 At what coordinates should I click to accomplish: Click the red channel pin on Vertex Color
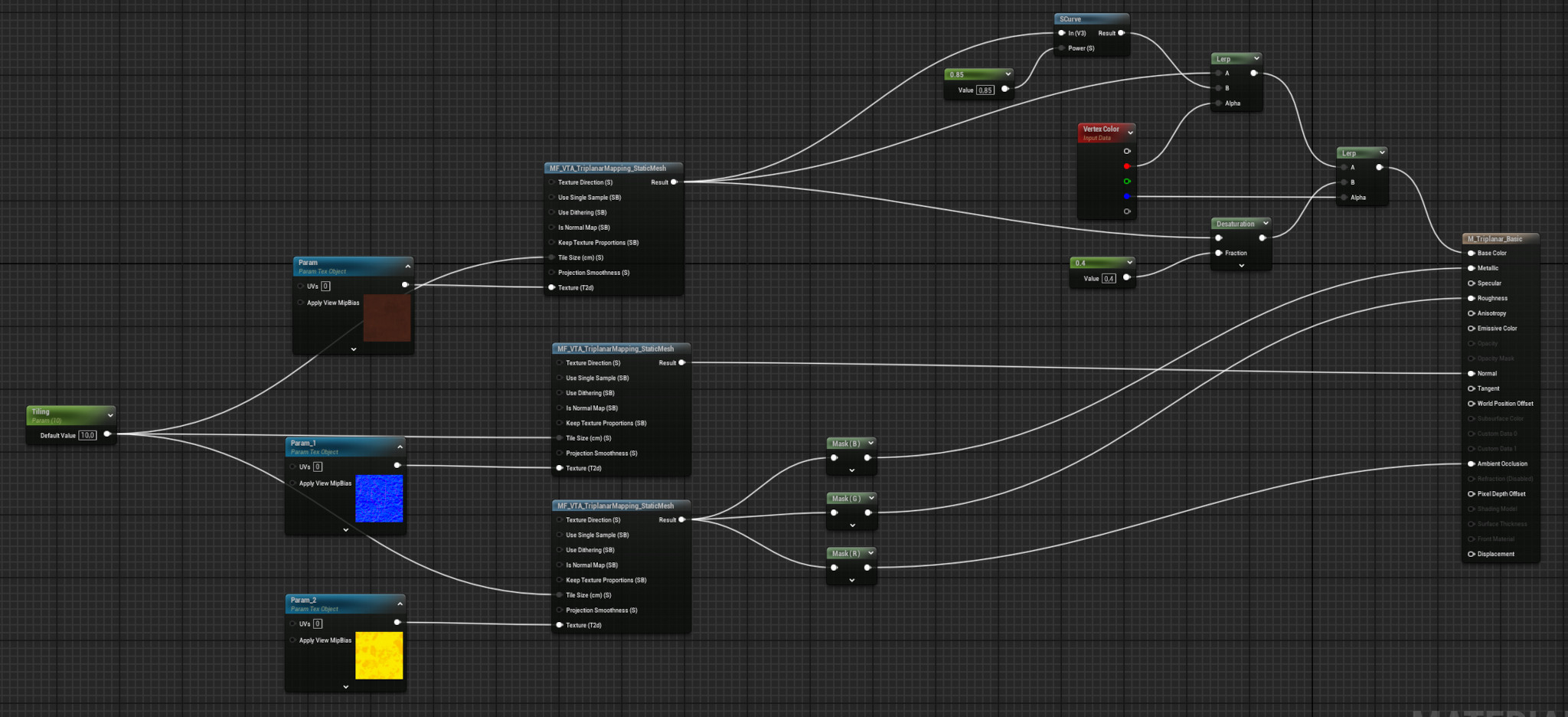pos(1126,166)
